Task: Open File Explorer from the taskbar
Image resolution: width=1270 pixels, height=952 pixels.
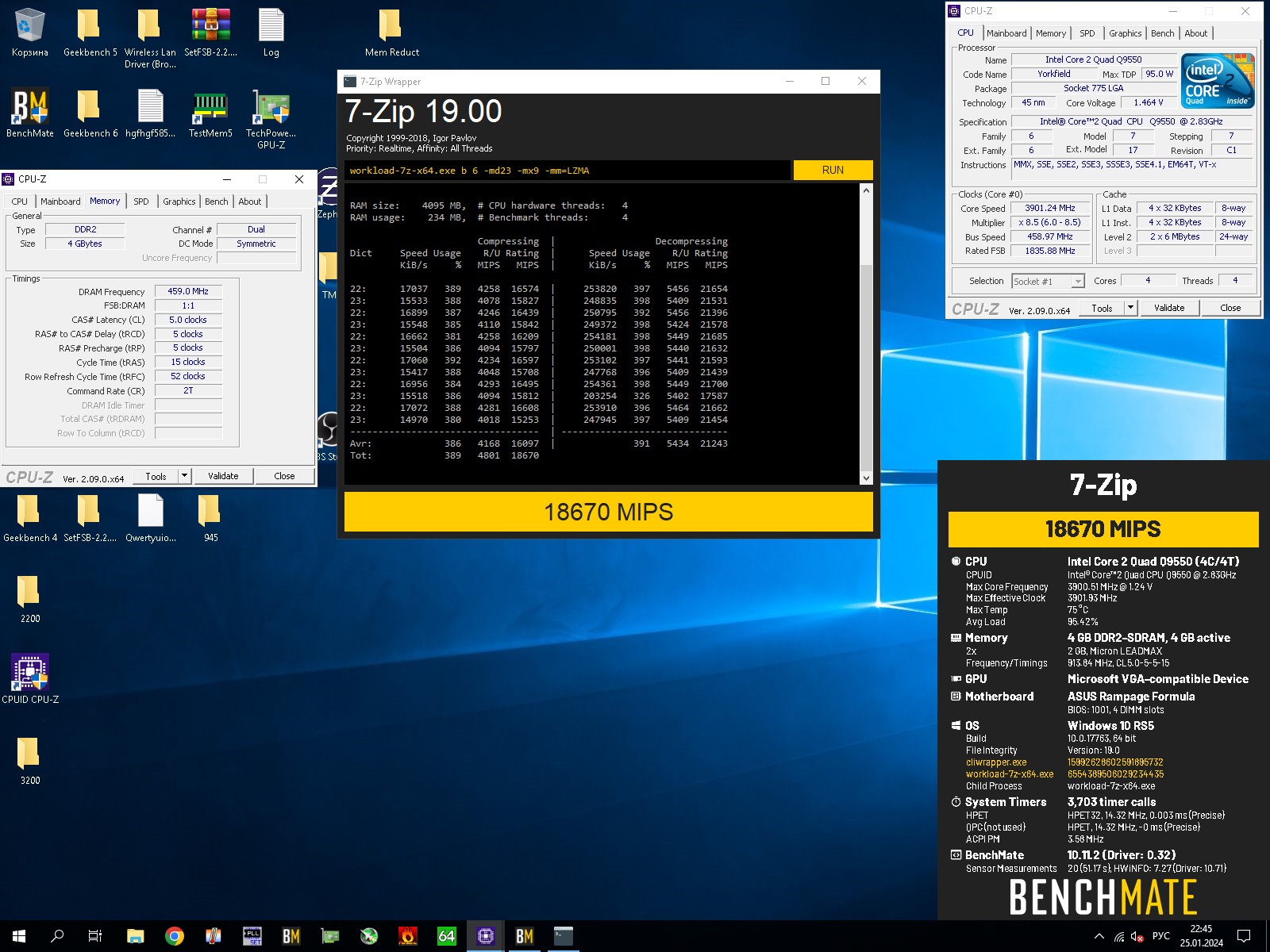Action: (x=136, y=936)
